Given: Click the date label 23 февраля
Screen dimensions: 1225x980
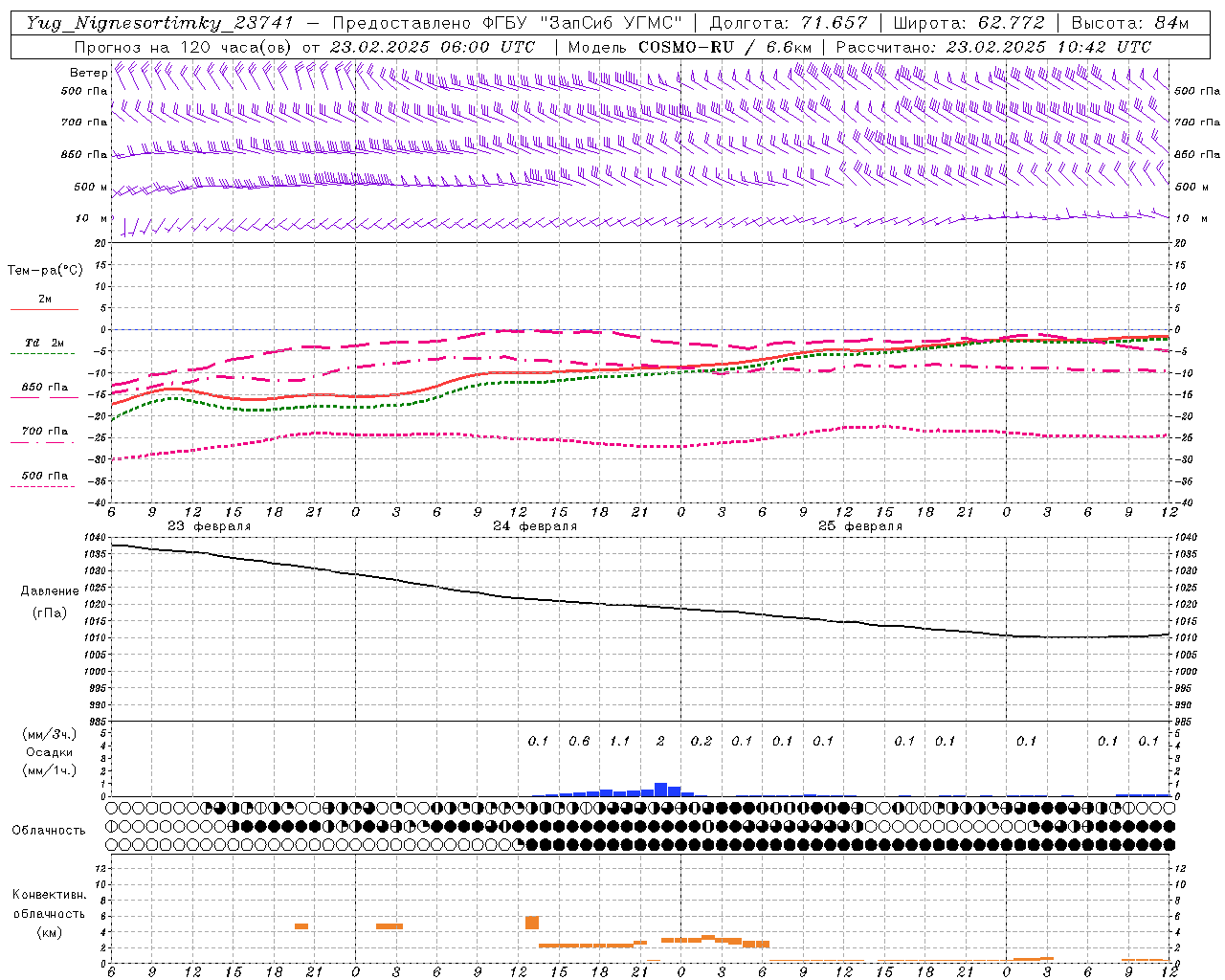Looking at the screenshot, I should [x=209, y=526].
